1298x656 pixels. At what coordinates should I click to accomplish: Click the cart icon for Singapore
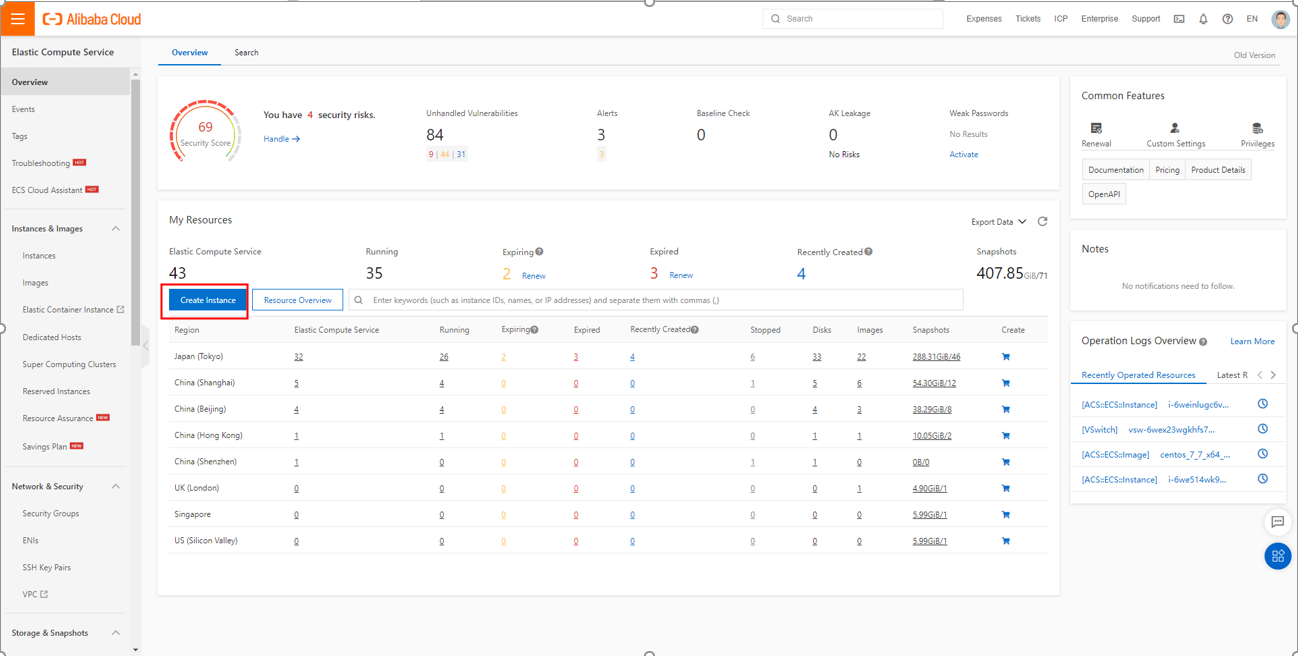click(x=1006, y=515)
